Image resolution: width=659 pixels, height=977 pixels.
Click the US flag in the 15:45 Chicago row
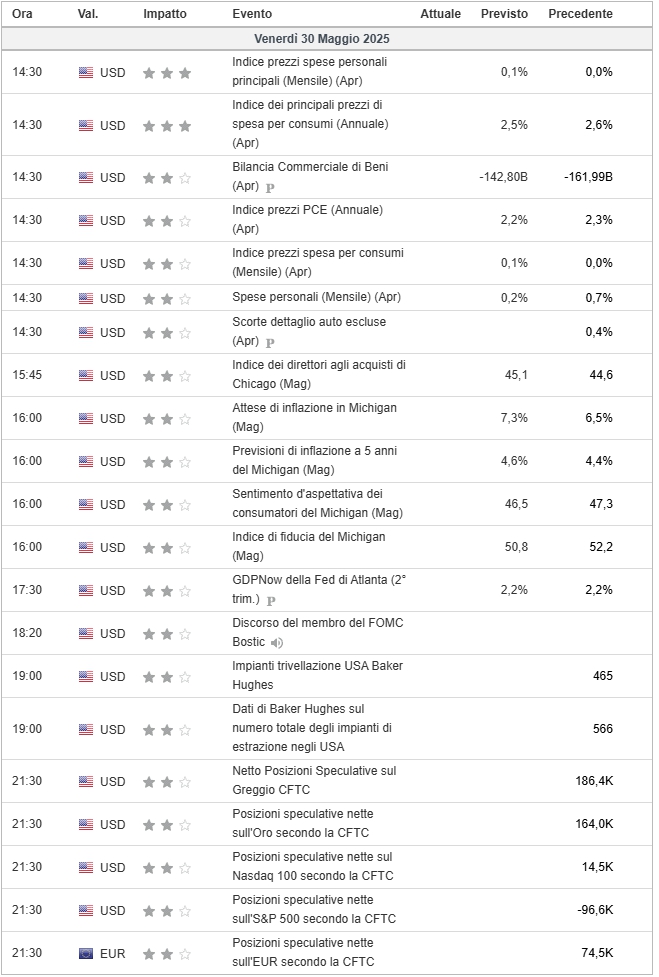pyautogui.click(x=86, y=375)
